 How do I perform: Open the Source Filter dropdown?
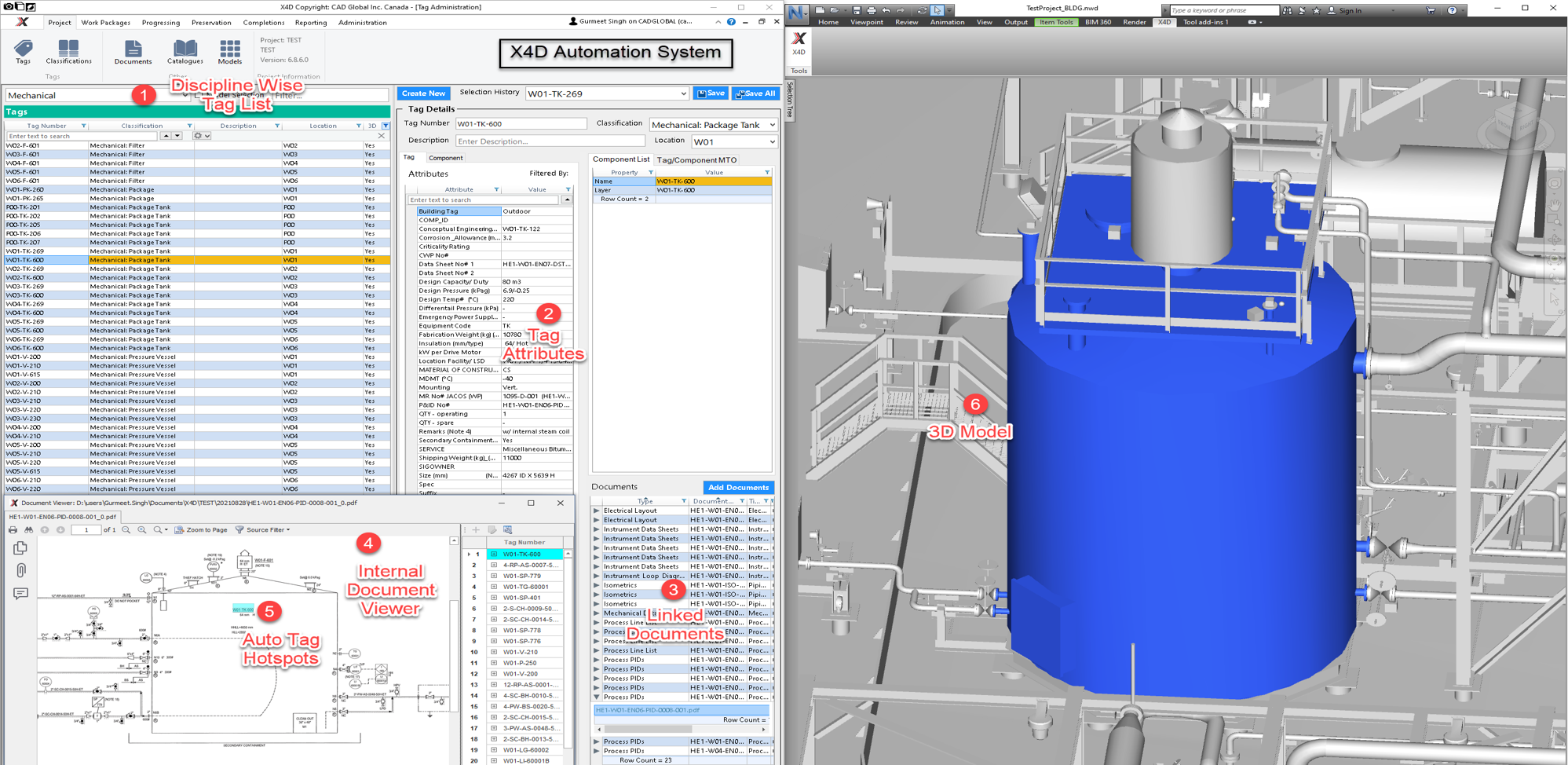click(263, 530)
